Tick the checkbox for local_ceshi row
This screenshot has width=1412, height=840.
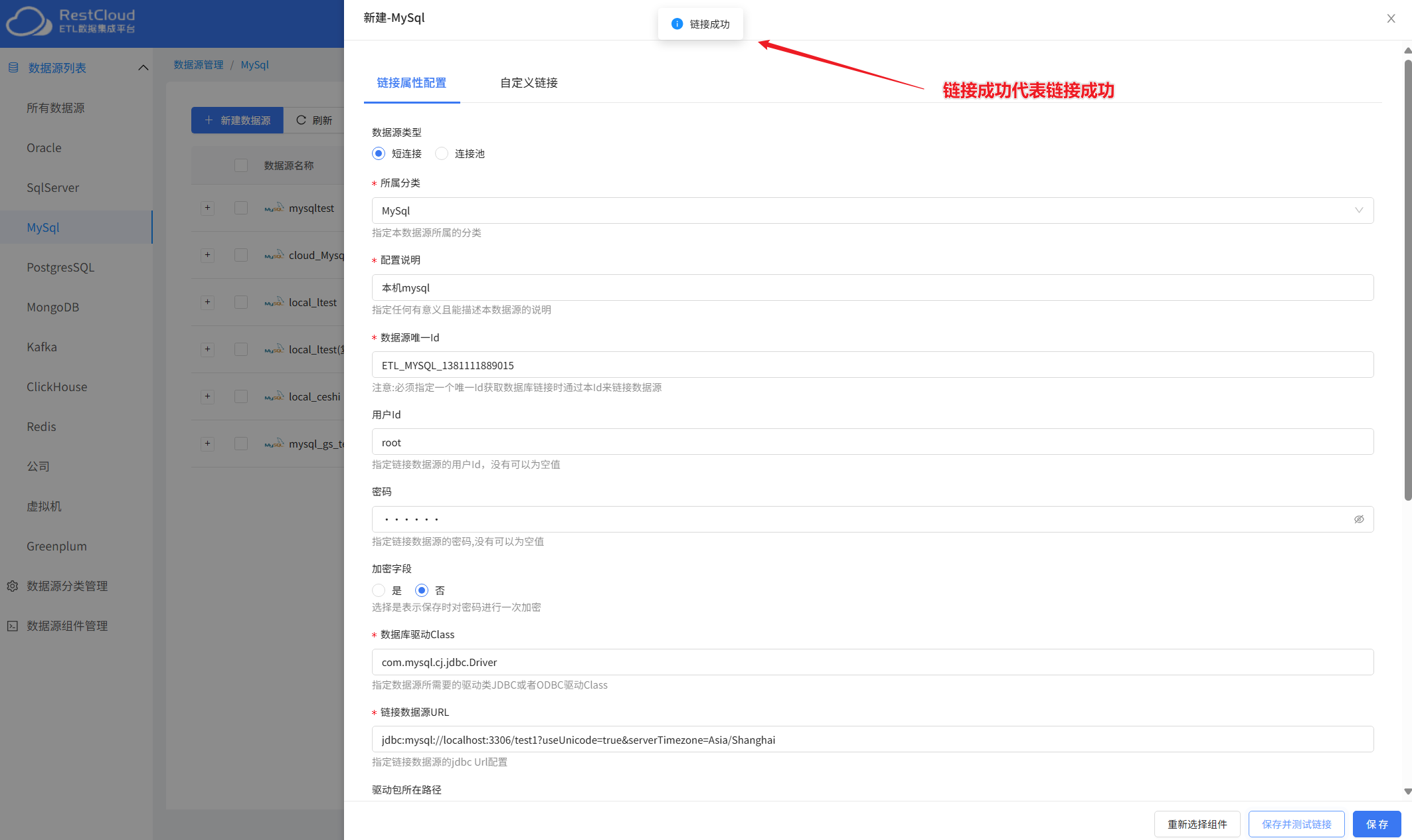point(241,396)
